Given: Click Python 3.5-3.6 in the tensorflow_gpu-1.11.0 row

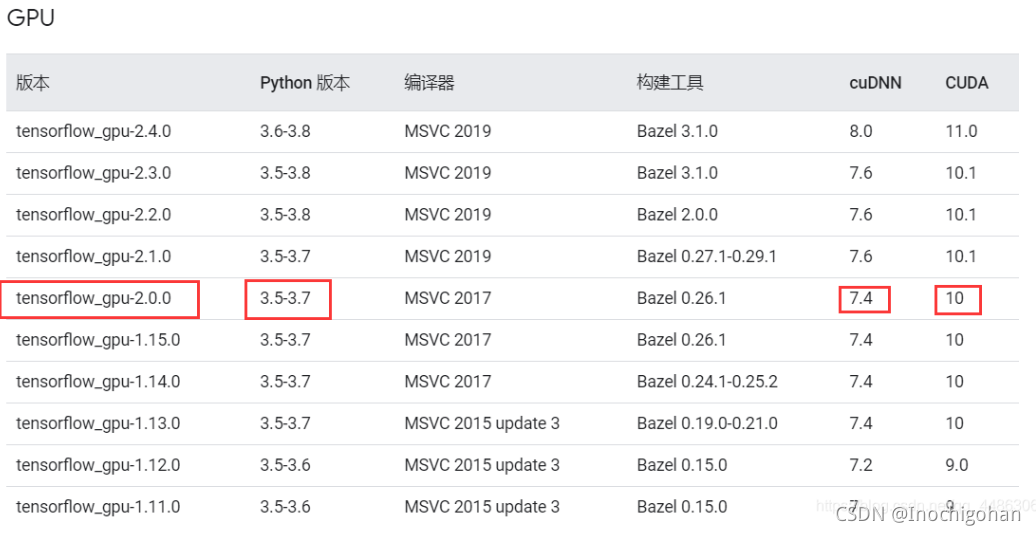Looking at the screenshot, I should click(x=285, y=507).
